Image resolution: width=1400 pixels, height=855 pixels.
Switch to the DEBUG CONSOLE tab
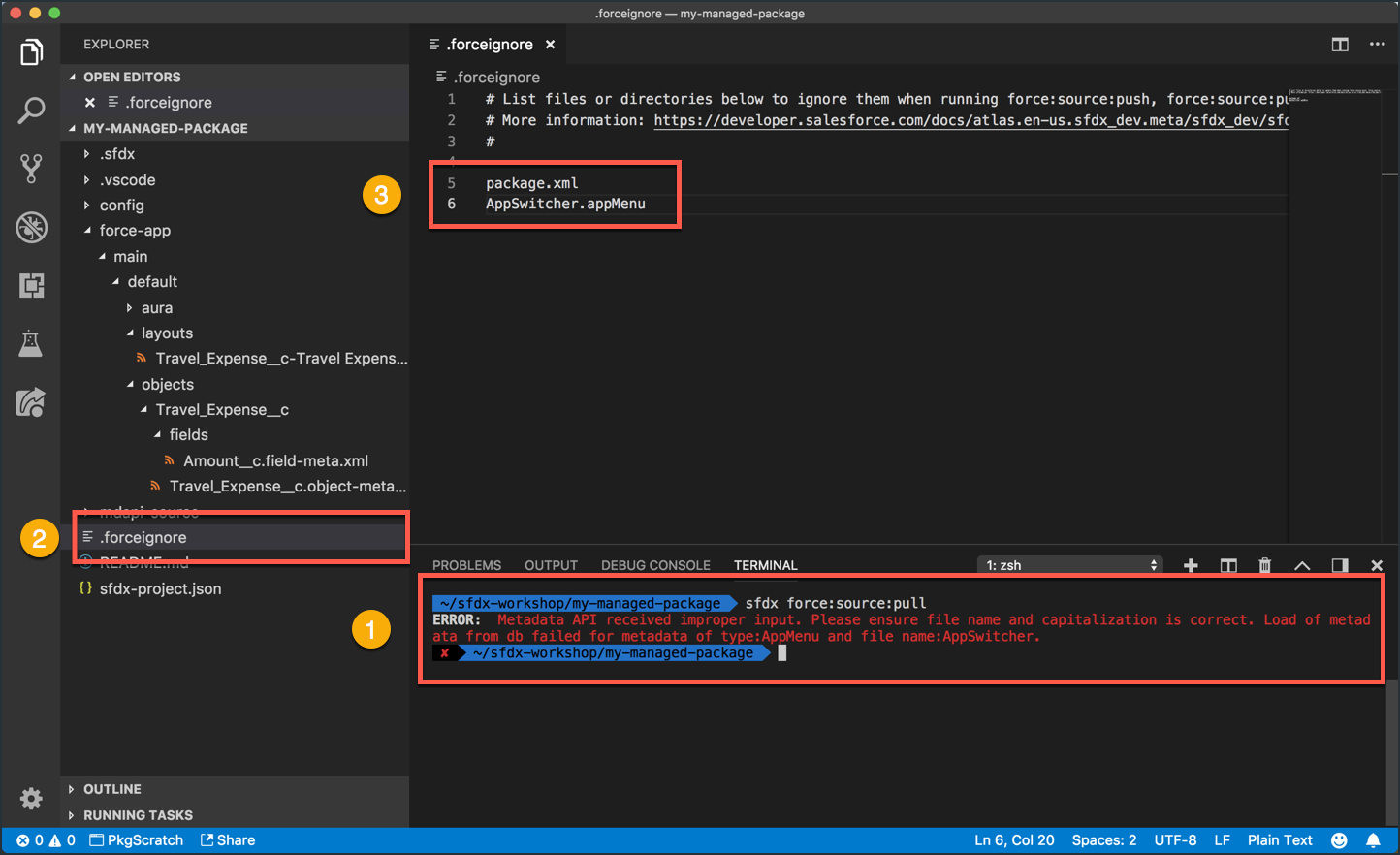[655, 565]
